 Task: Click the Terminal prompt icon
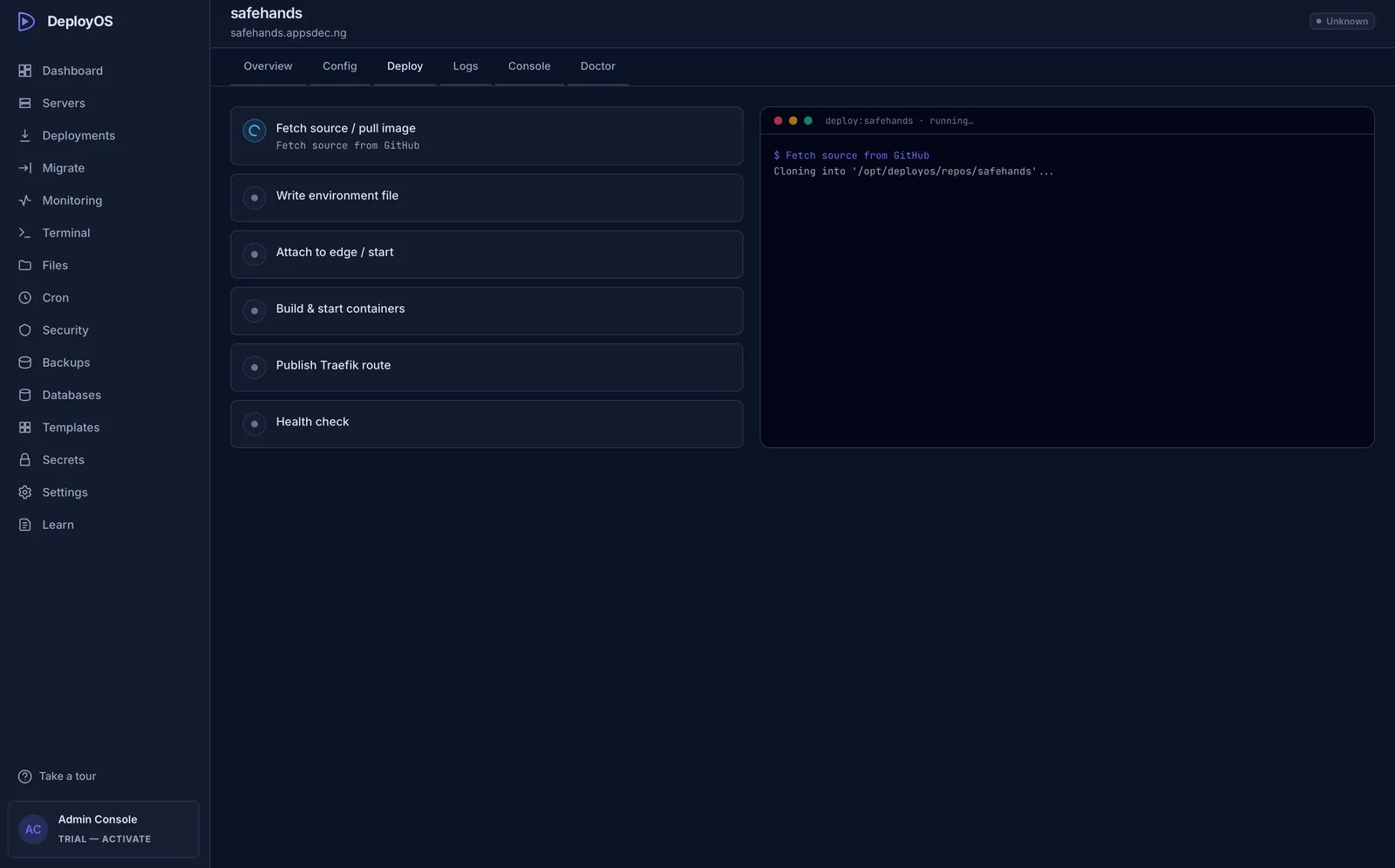click(x=25, y=233)
